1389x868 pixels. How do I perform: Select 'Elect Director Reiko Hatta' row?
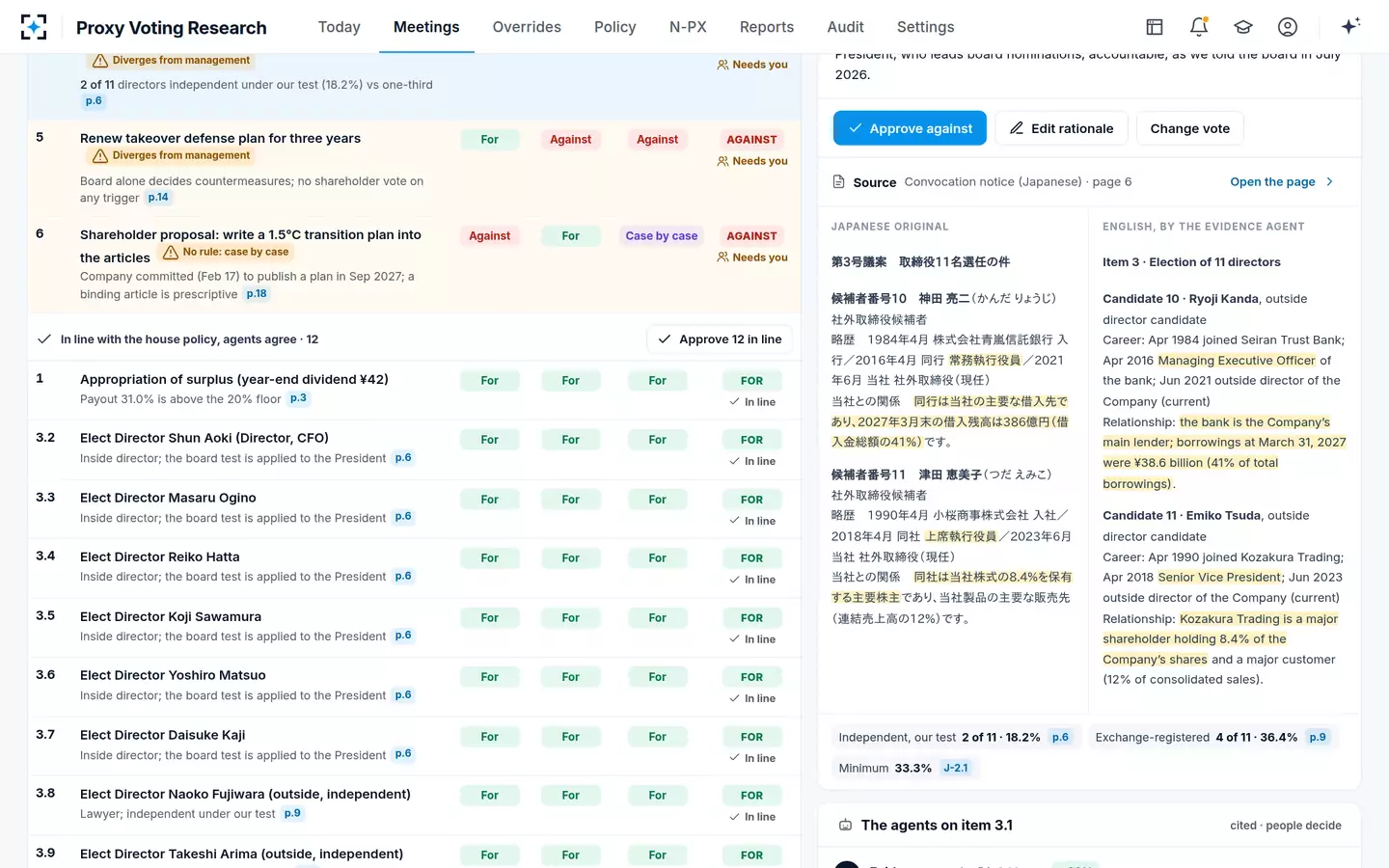pyautogui.click(x=415, y=567)
